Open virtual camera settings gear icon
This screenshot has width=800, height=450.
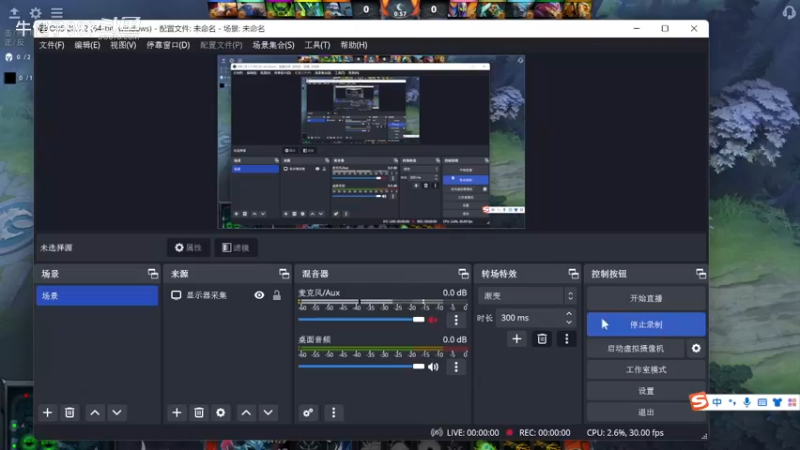(x=696, y=348)
